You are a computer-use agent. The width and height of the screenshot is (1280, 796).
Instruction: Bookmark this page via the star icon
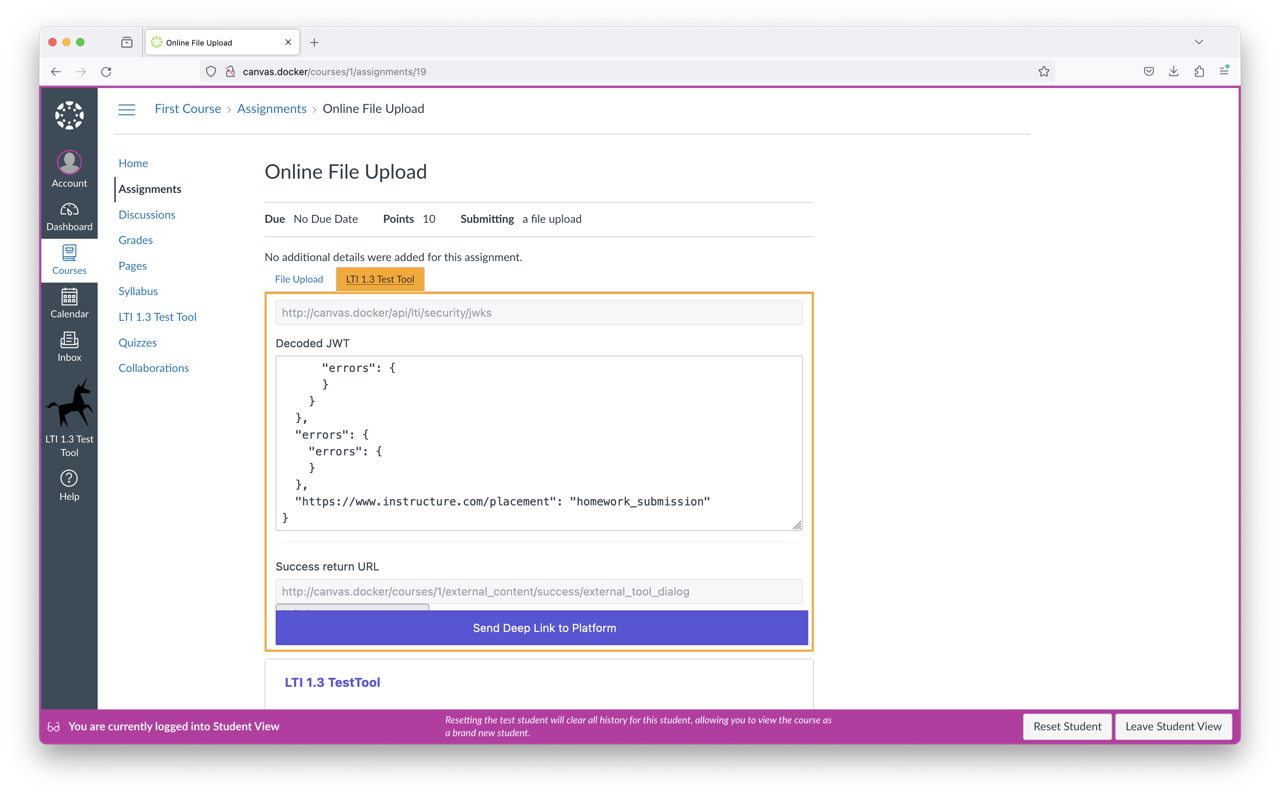1043,71
